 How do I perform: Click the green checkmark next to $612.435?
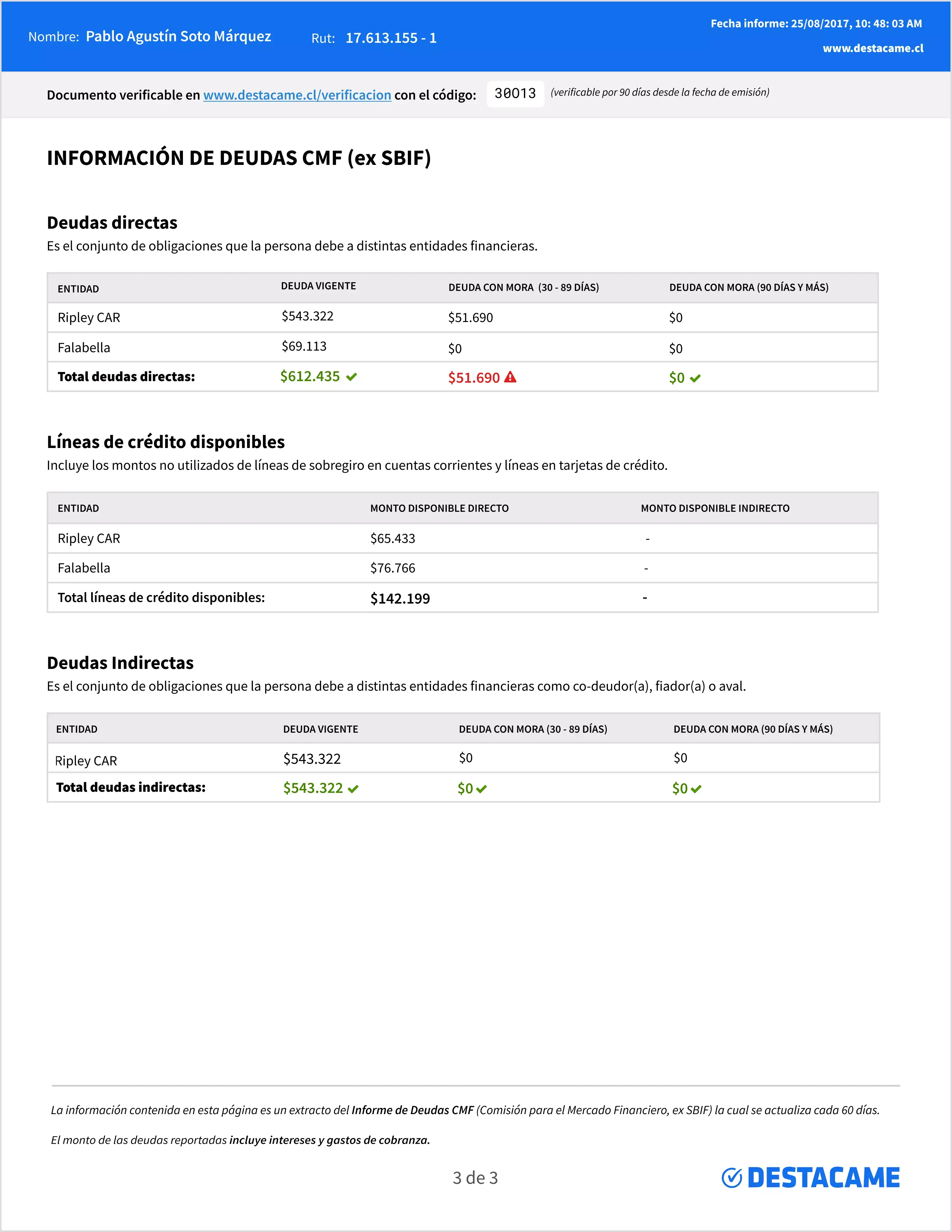point(351,377)
